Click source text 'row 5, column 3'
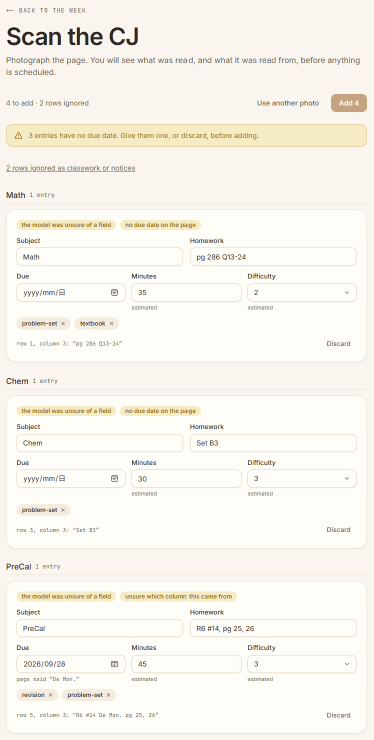The height and width of the screenshot is (740, 374). (x=87, y=715)
